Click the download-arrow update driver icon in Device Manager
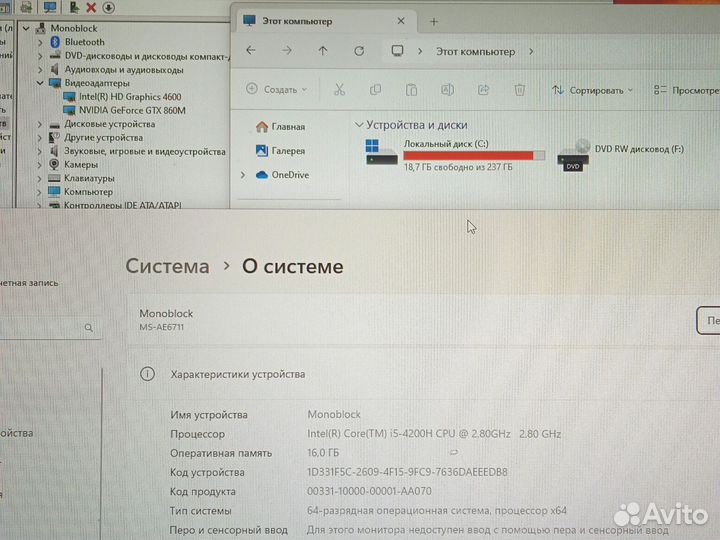Screen dimensions: 720x540 coord(108,7)
